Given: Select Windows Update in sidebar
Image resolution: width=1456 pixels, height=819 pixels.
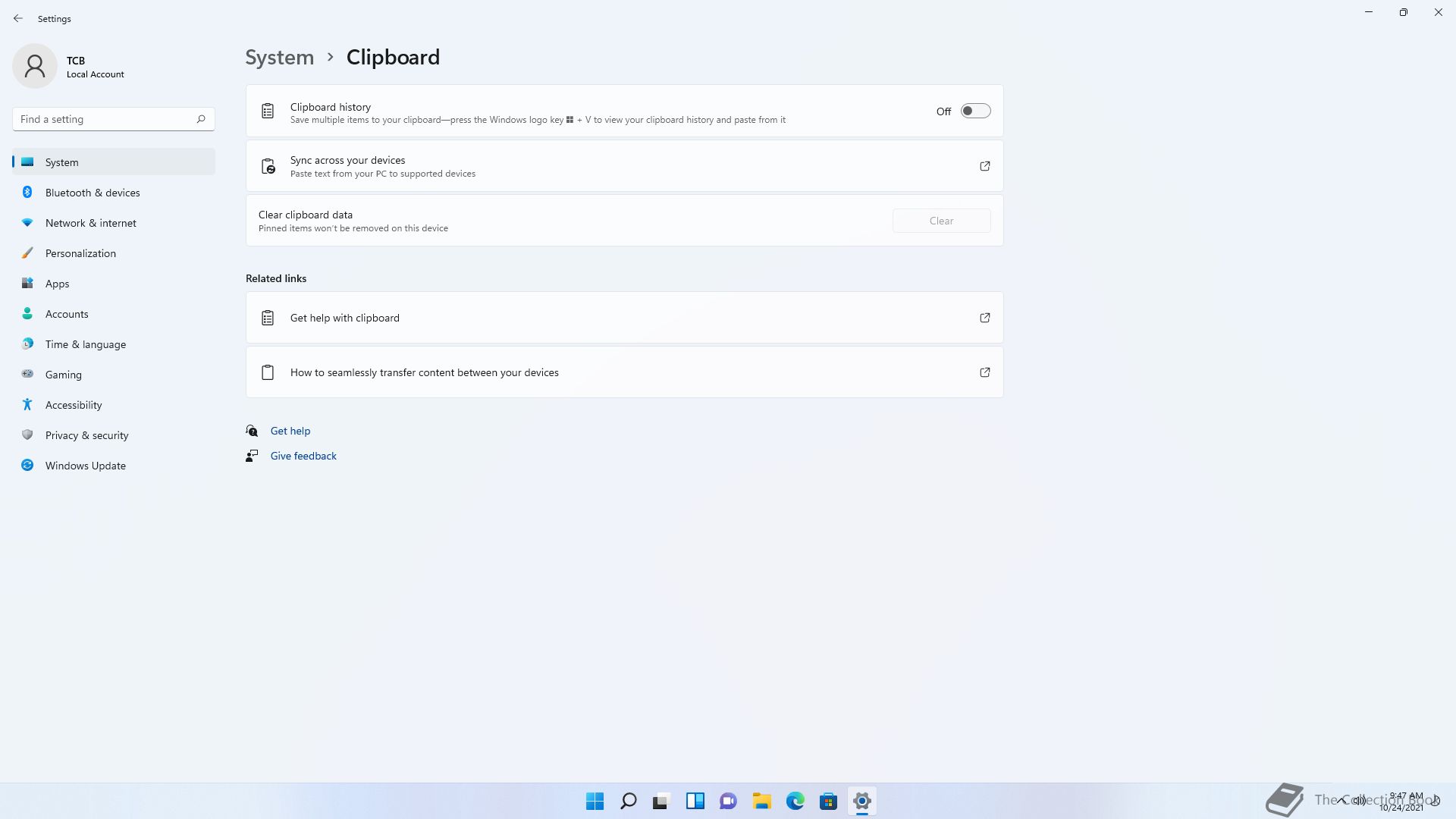Looking at the screenshot, I should click(86, 466).
